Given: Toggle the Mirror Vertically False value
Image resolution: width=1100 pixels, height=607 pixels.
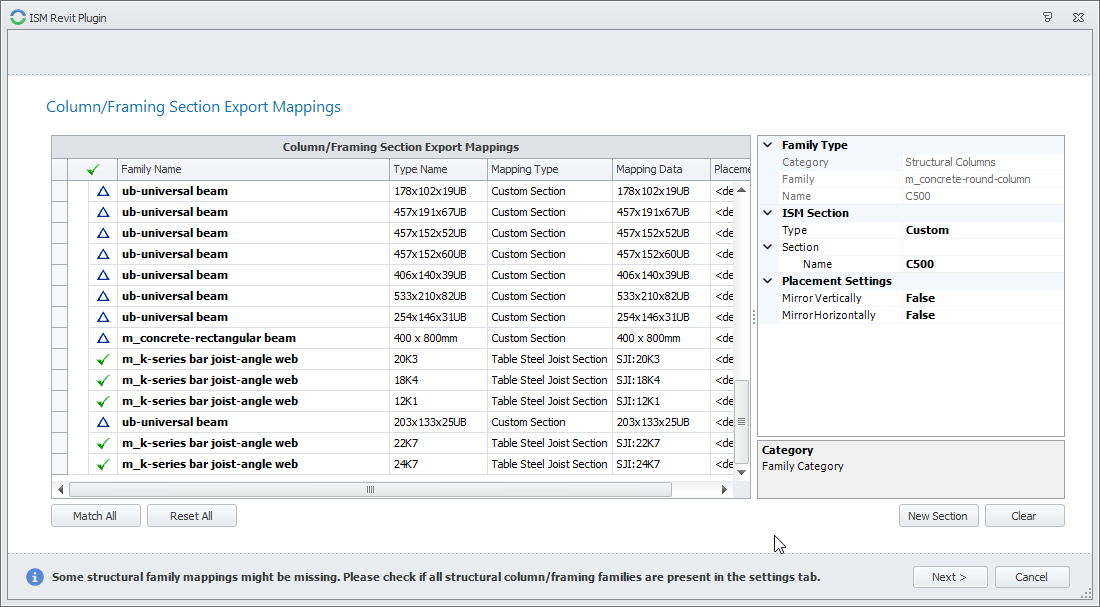Looking at the screenshot, I should tap(920, 298).
